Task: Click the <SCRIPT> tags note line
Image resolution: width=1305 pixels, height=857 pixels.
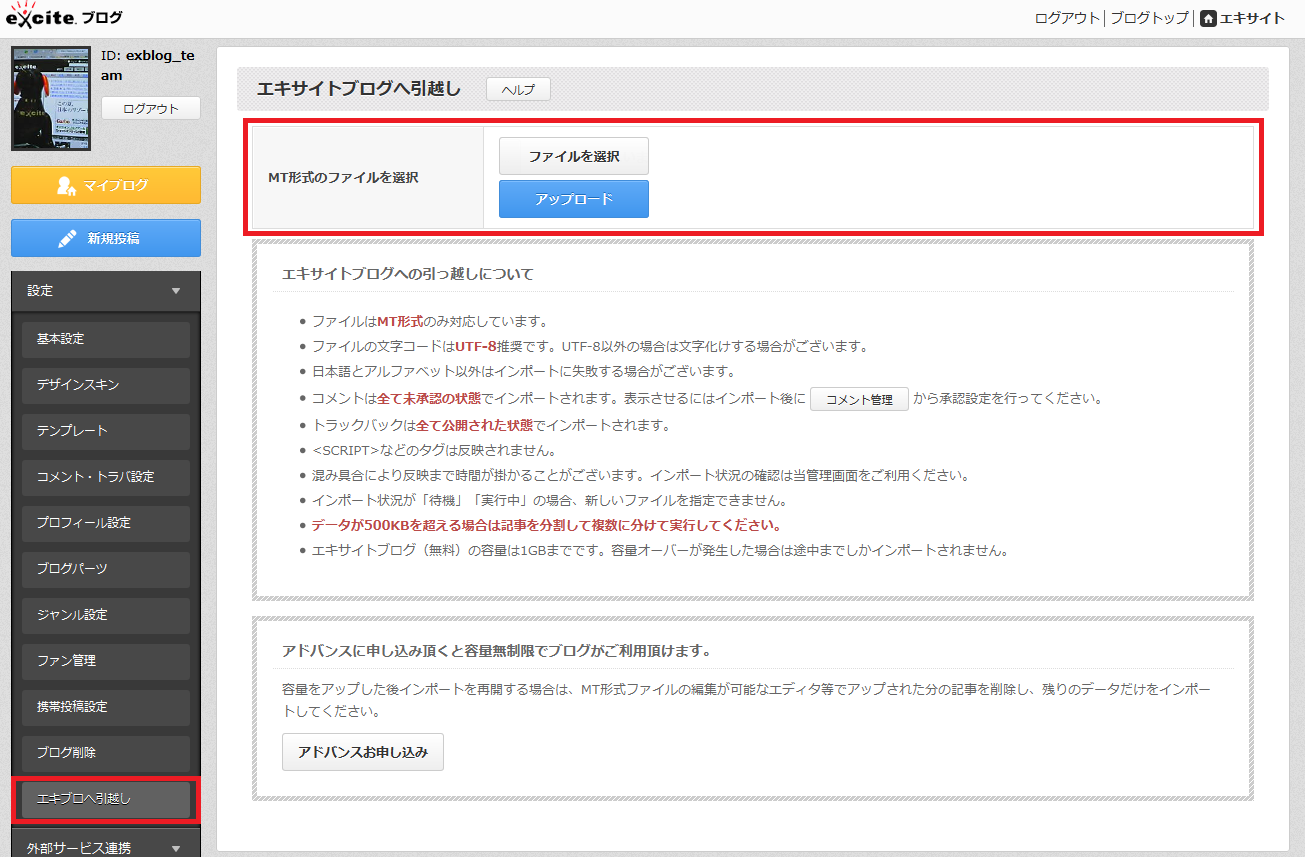Action: pyautogui.click(x=434, y=451)
